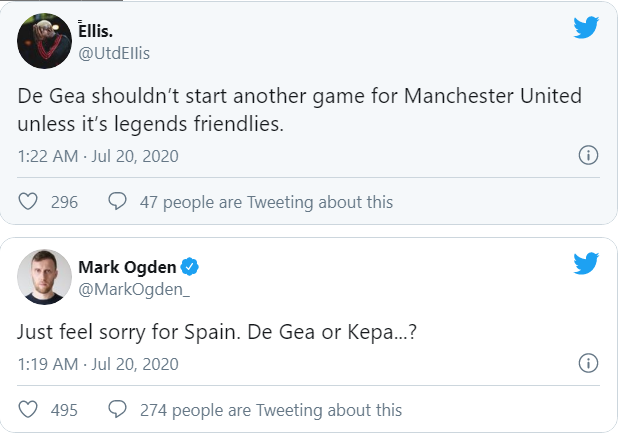Open the Ellis. display name link
This screenshot has height=435, width=620.
coord(101,31)
